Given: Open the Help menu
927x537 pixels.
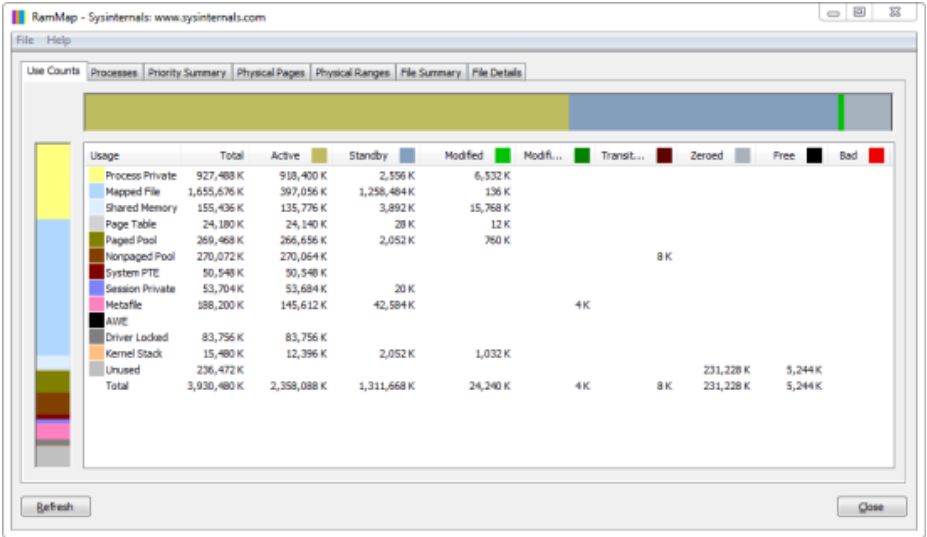Looking at the screenshot, I should click(59, 40).
